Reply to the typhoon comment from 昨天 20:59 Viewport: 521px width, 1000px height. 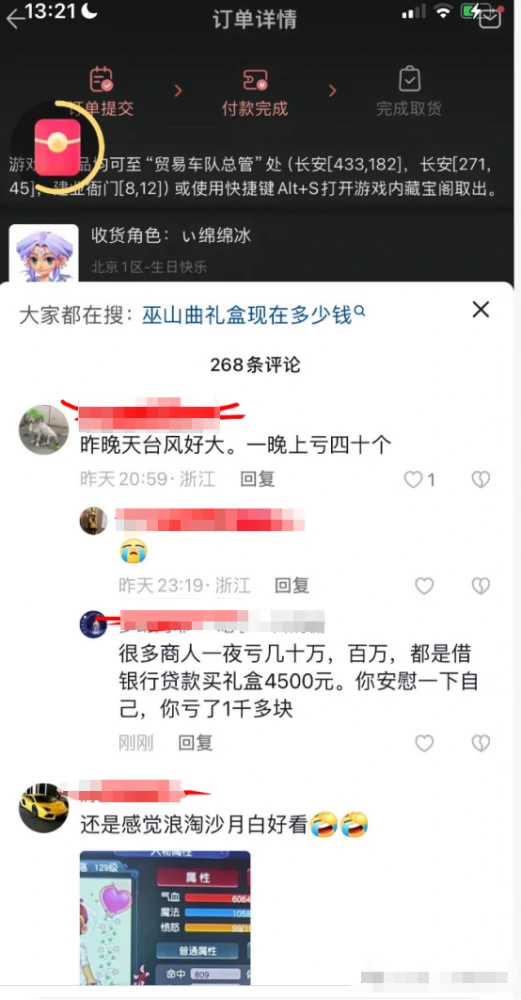point(257,479)
